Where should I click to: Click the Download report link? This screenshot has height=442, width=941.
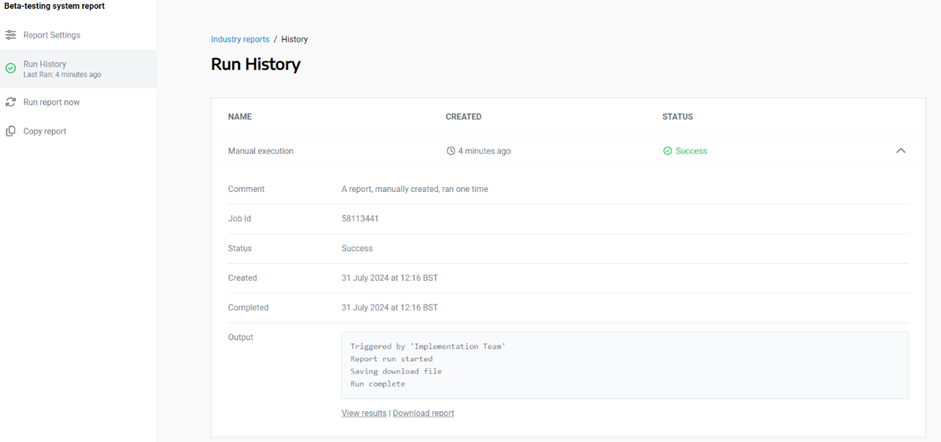point(423,413)
